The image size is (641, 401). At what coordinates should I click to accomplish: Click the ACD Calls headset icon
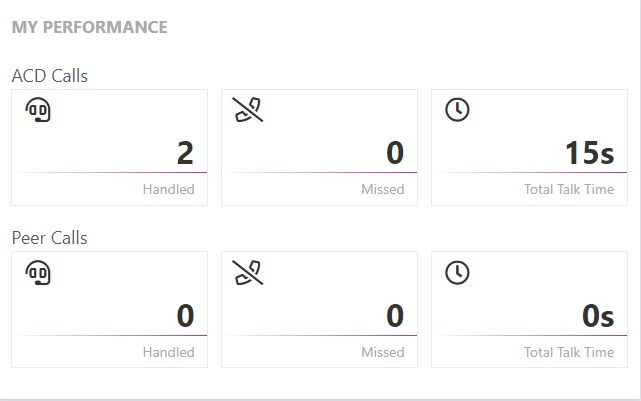(x=38, y=110)
